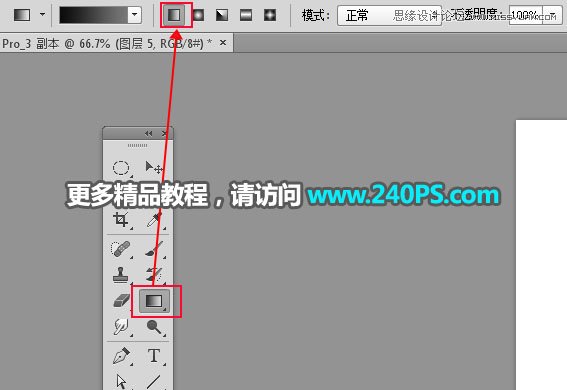Screen dimensions: 567x390
Task: Select the Eyedropper tool
Action: (154, 219)
